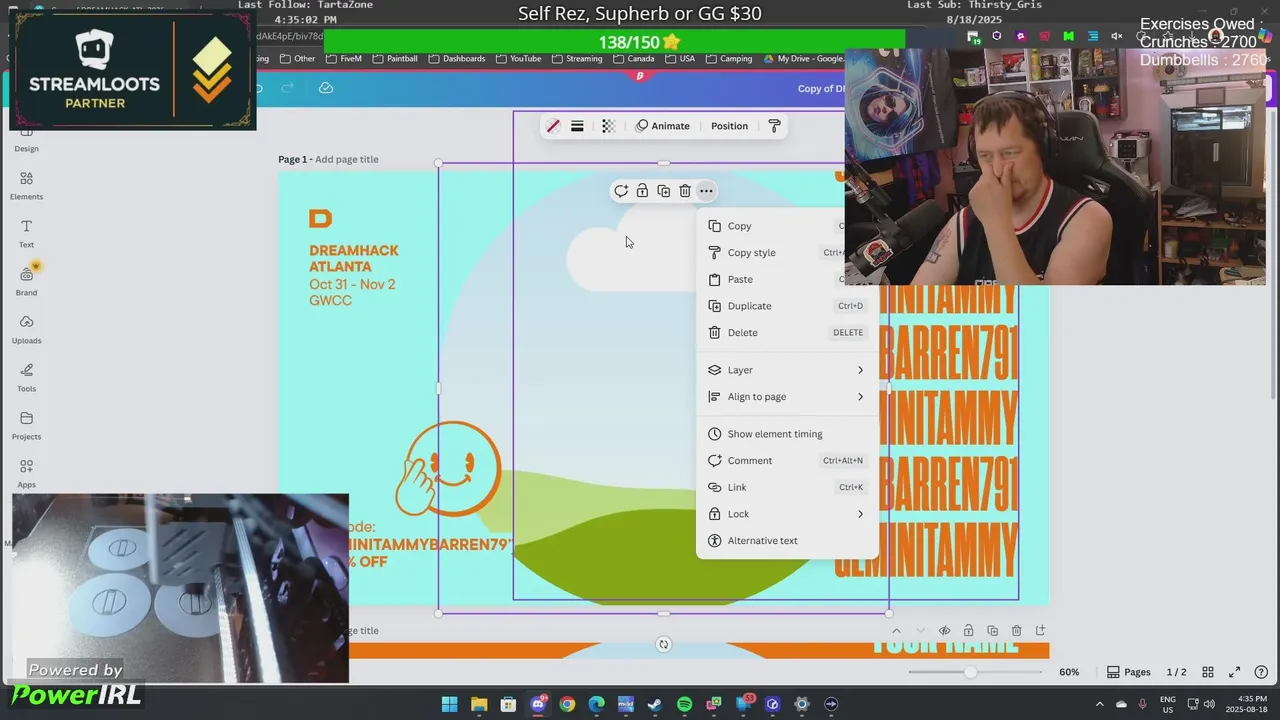Image resolution: width=1280 pixels, height=720 pixels.
Task: Open the Paintball bookmarks folder
Action: pos(394,59)
